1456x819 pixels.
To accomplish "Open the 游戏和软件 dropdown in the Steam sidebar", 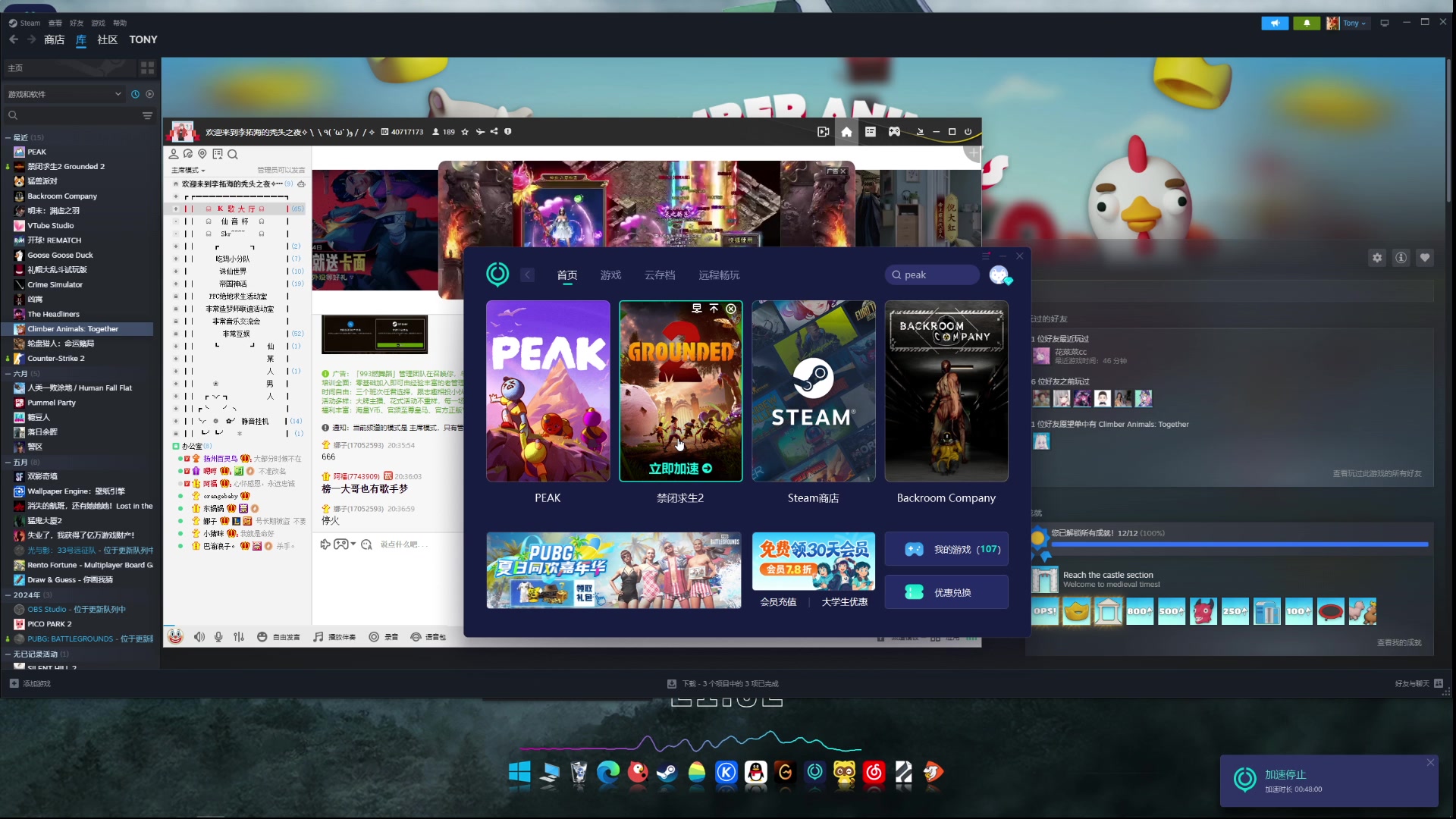I will (x=64, y=94).
